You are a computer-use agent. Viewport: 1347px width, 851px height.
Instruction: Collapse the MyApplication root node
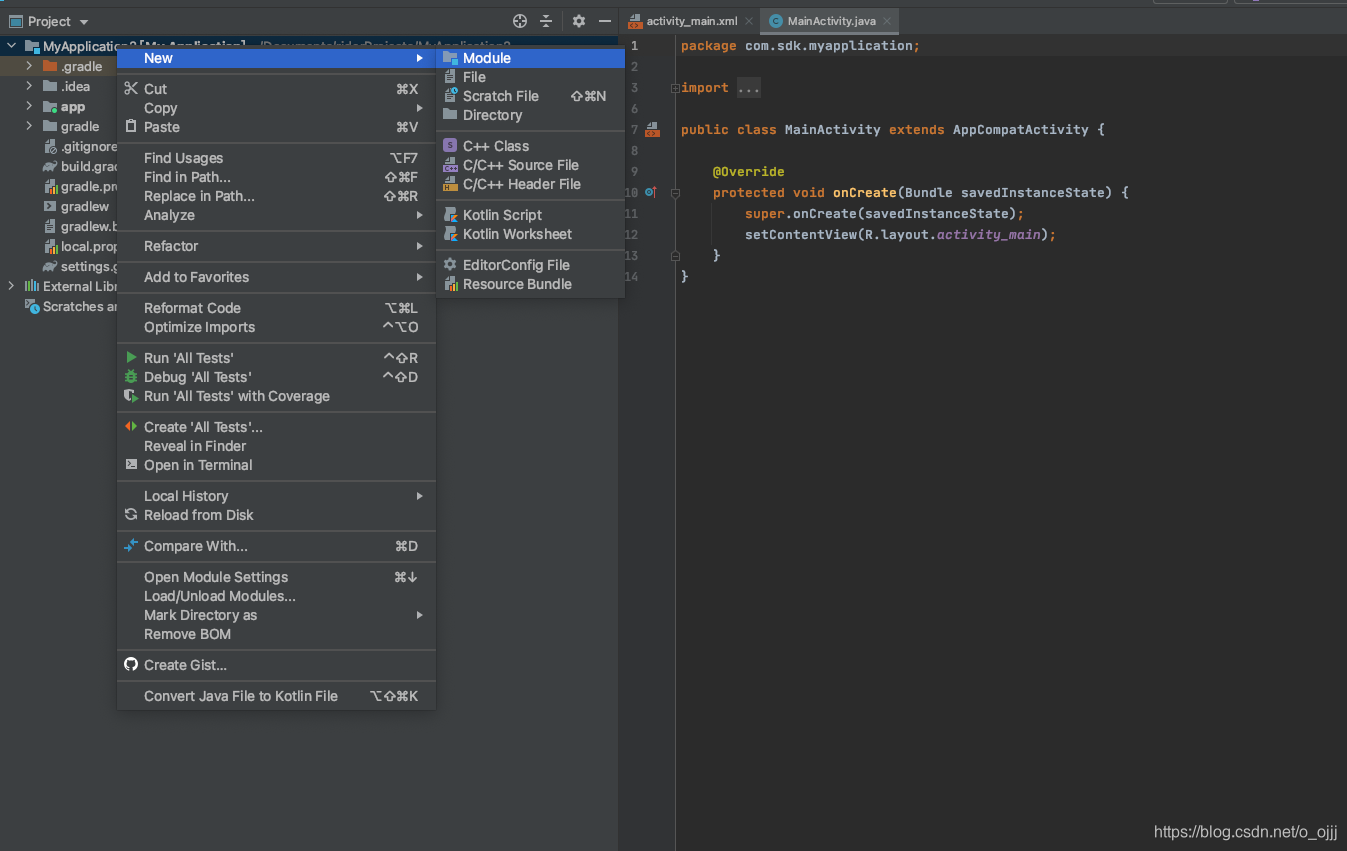pyautogui.click(x=11, y=46)
